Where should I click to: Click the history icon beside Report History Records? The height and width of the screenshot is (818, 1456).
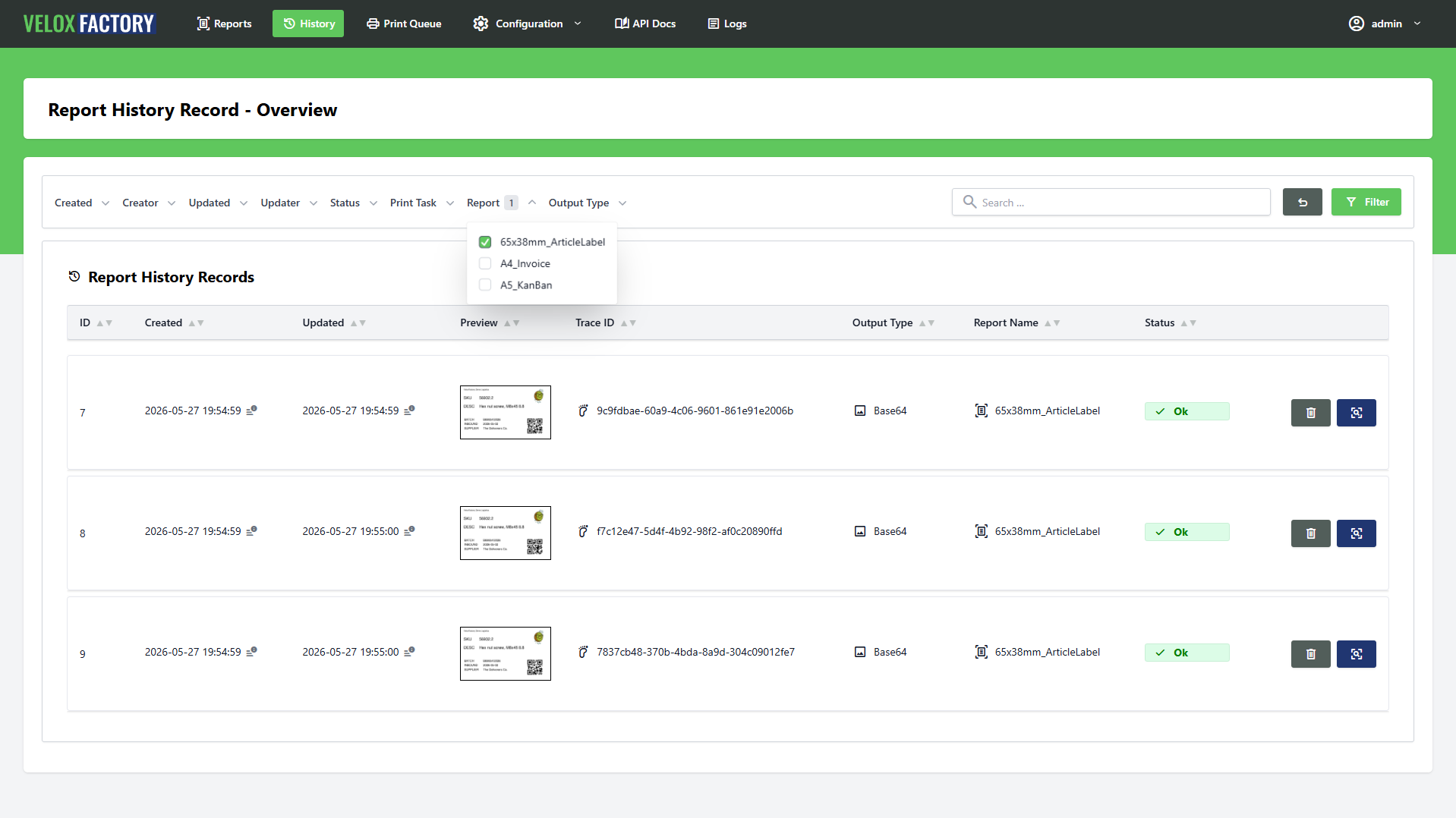point(74,276)
